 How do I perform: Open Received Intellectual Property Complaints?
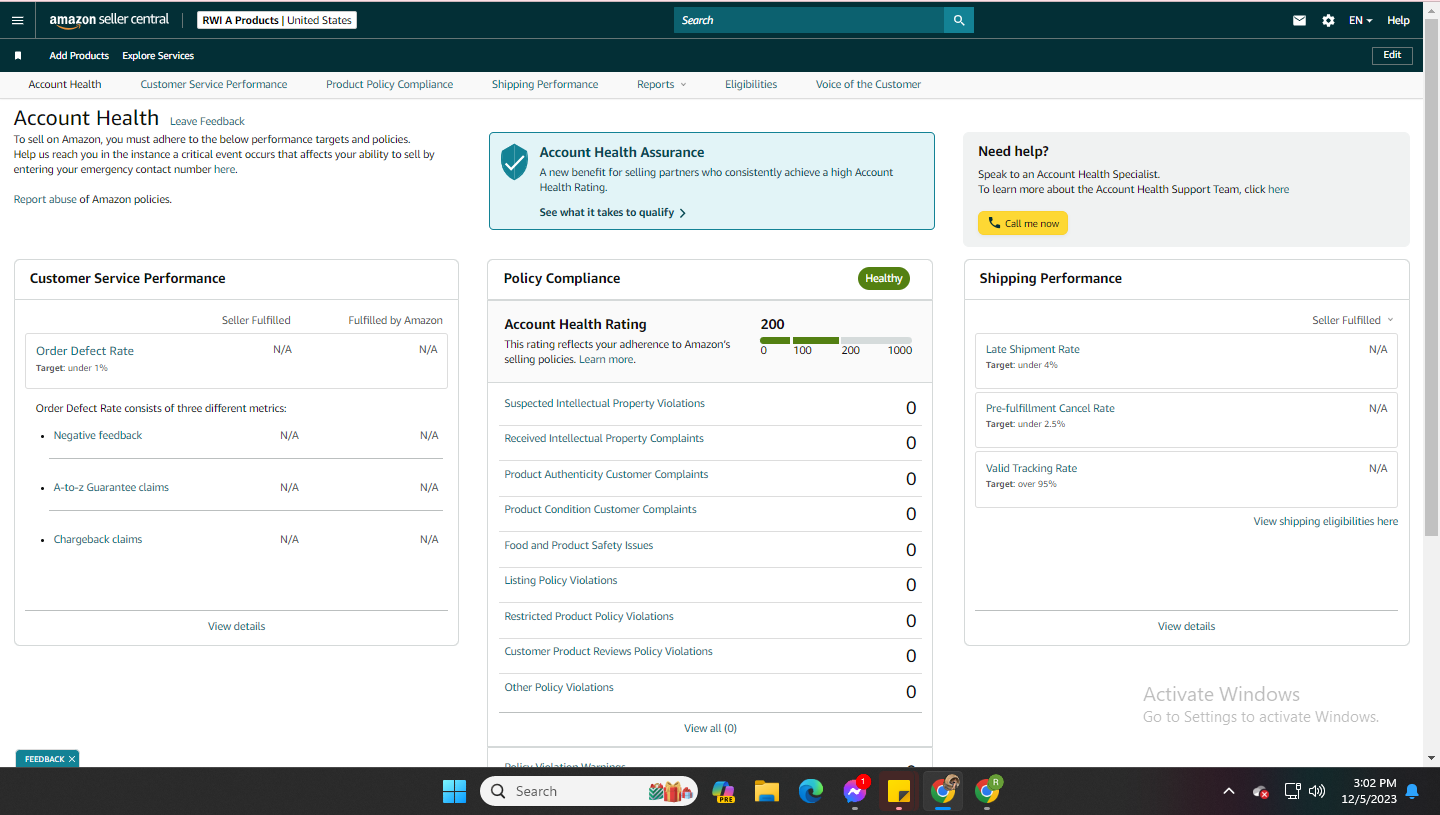(x=604, y=438)
